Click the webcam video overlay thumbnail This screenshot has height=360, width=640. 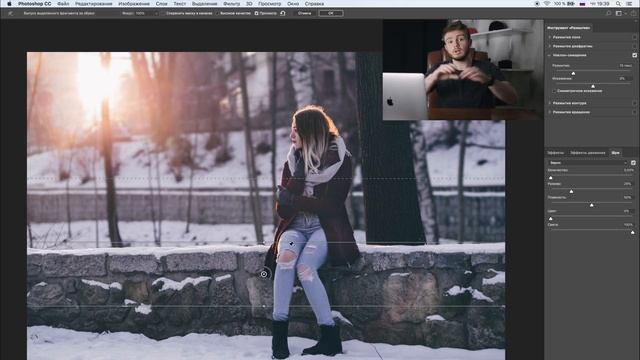click(463, 70)
